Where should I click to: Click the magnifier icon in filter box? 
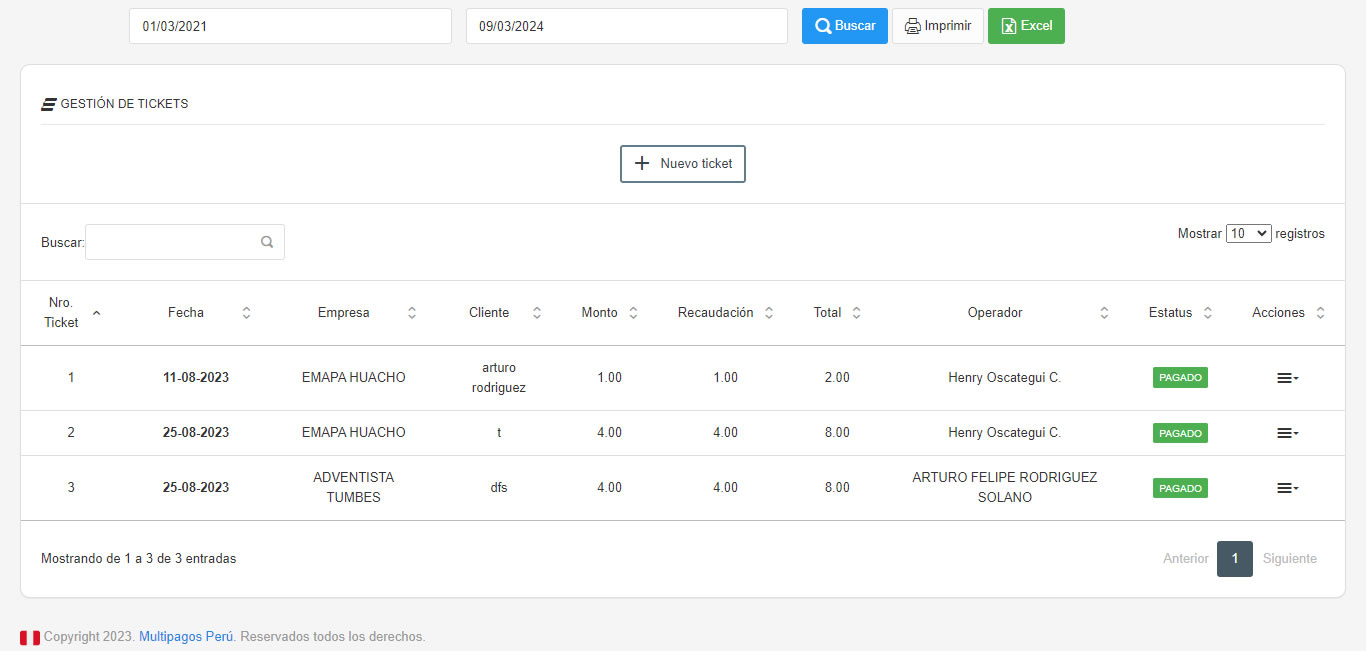tap(267, 242)
